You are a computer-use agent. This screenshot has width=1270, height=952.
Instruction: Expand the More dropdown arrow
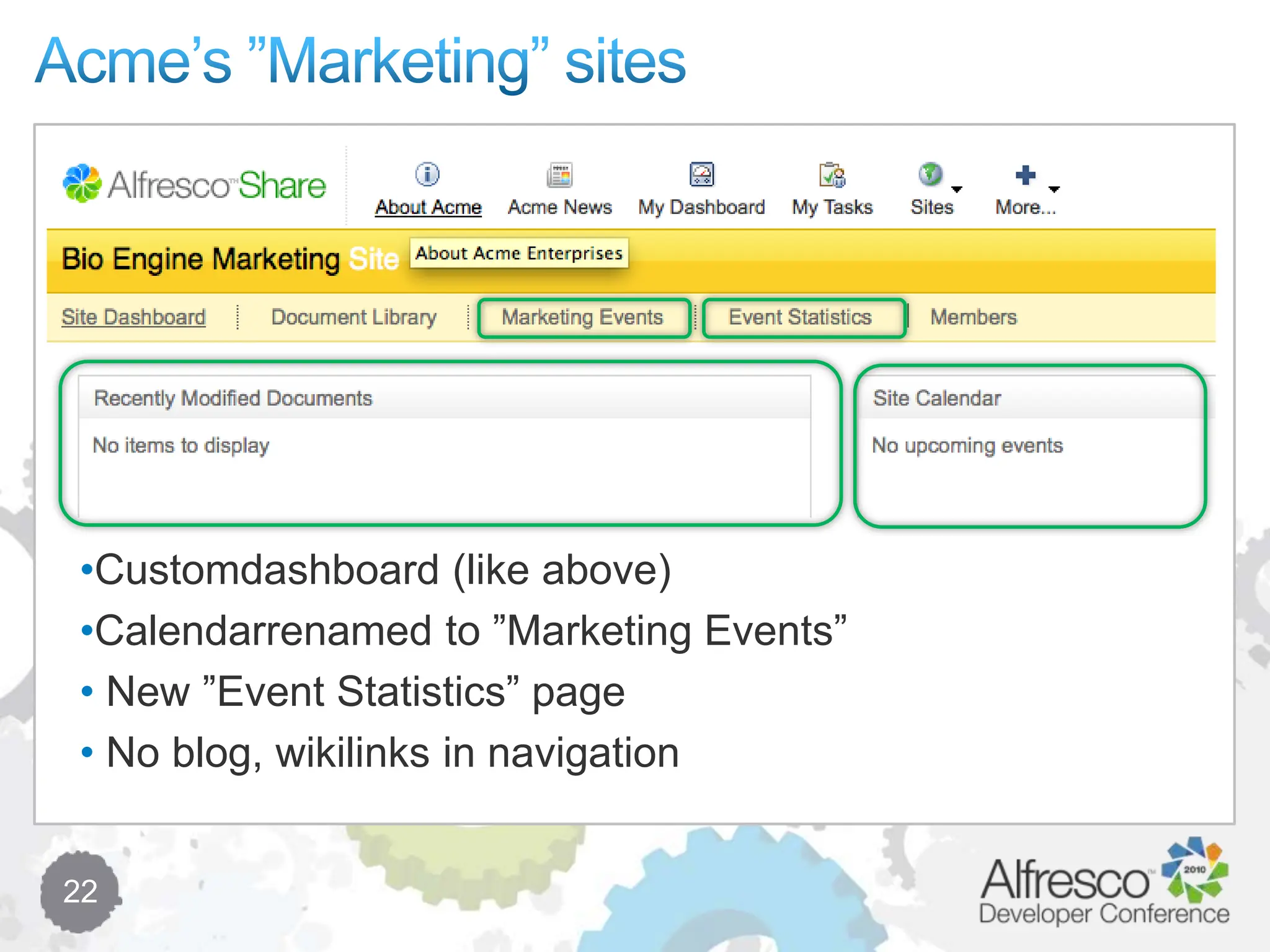point(1054,189)
